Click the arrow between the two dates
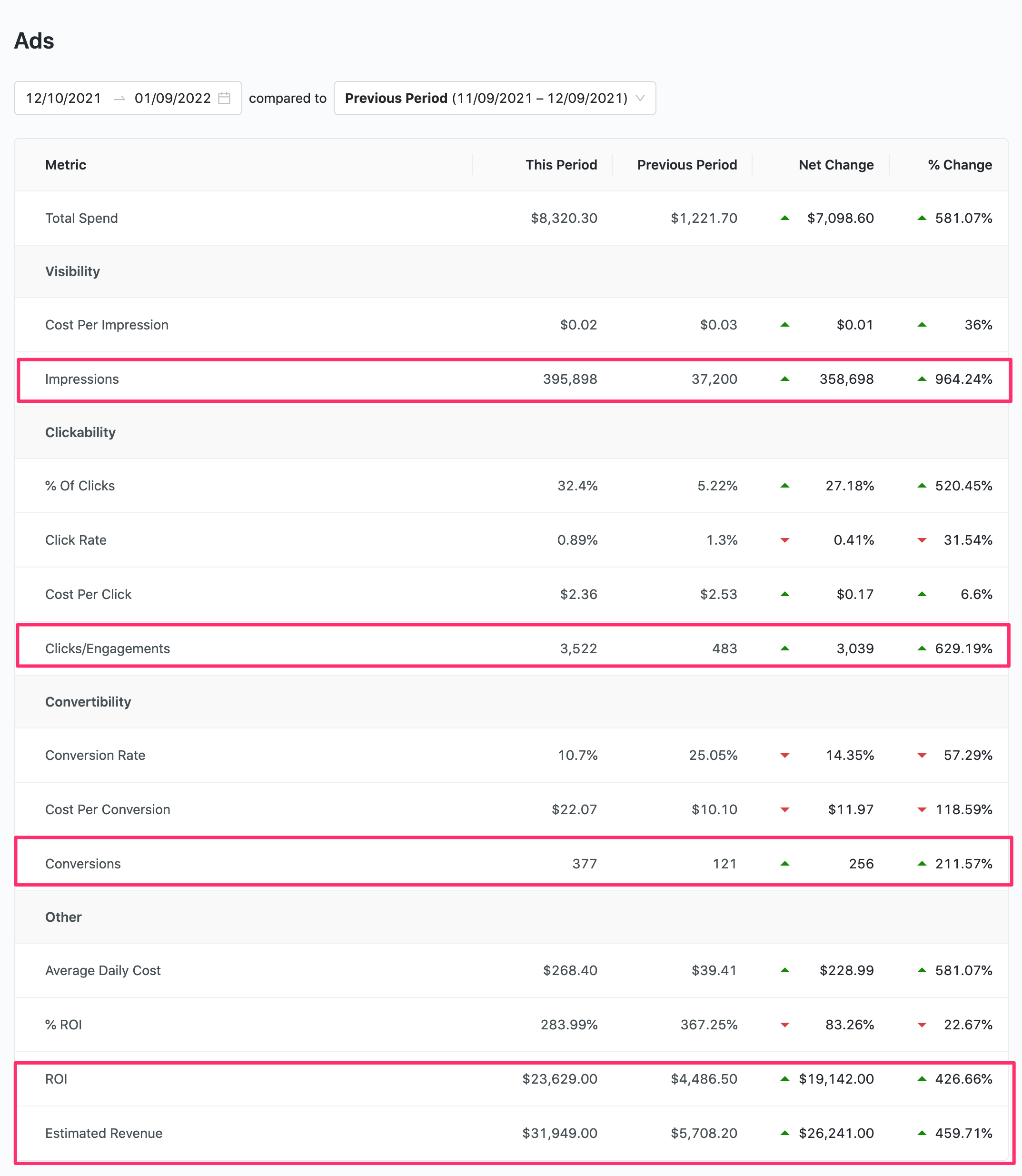Screen dimensions: 1022x1176 click(x=119, y=99)
